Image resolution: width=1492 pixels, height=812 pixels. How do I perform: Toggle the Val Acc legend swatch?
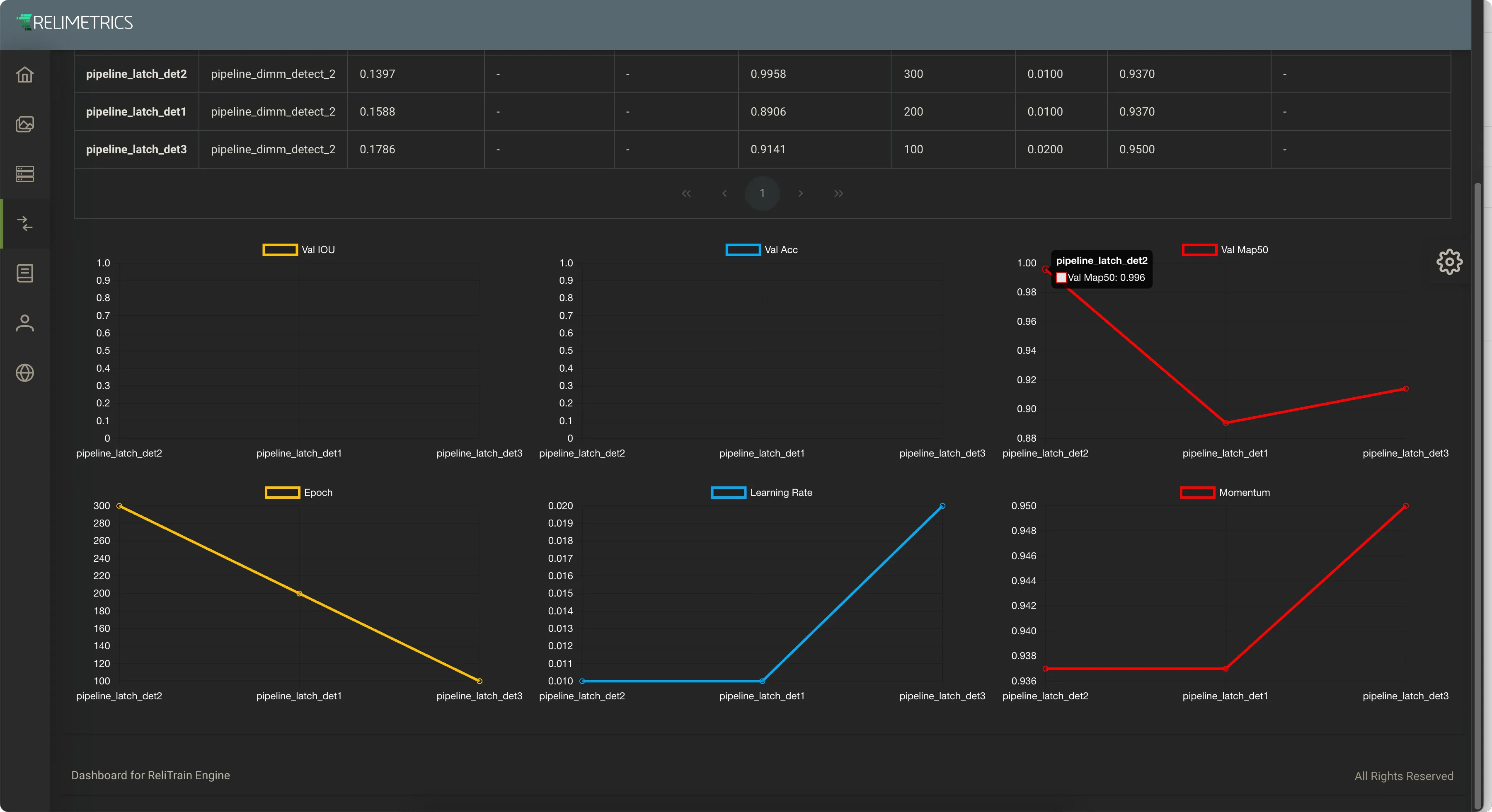point(743,250)
